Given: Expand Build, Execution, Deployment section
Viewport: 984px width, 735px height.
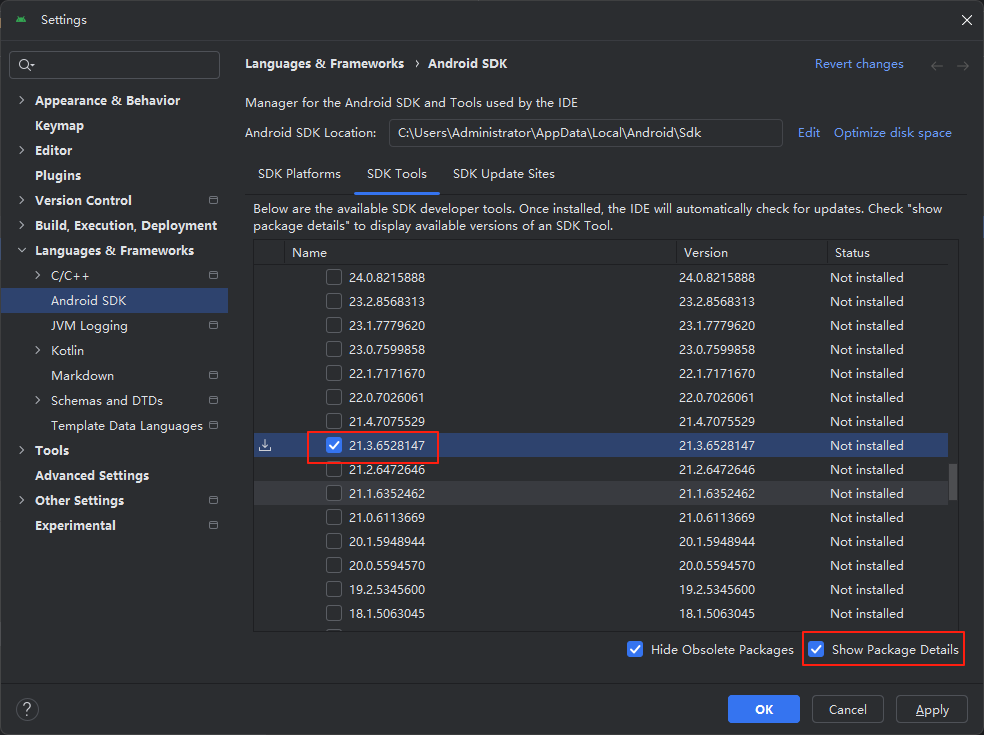Looking at the screenshot, I should point(22,225).
